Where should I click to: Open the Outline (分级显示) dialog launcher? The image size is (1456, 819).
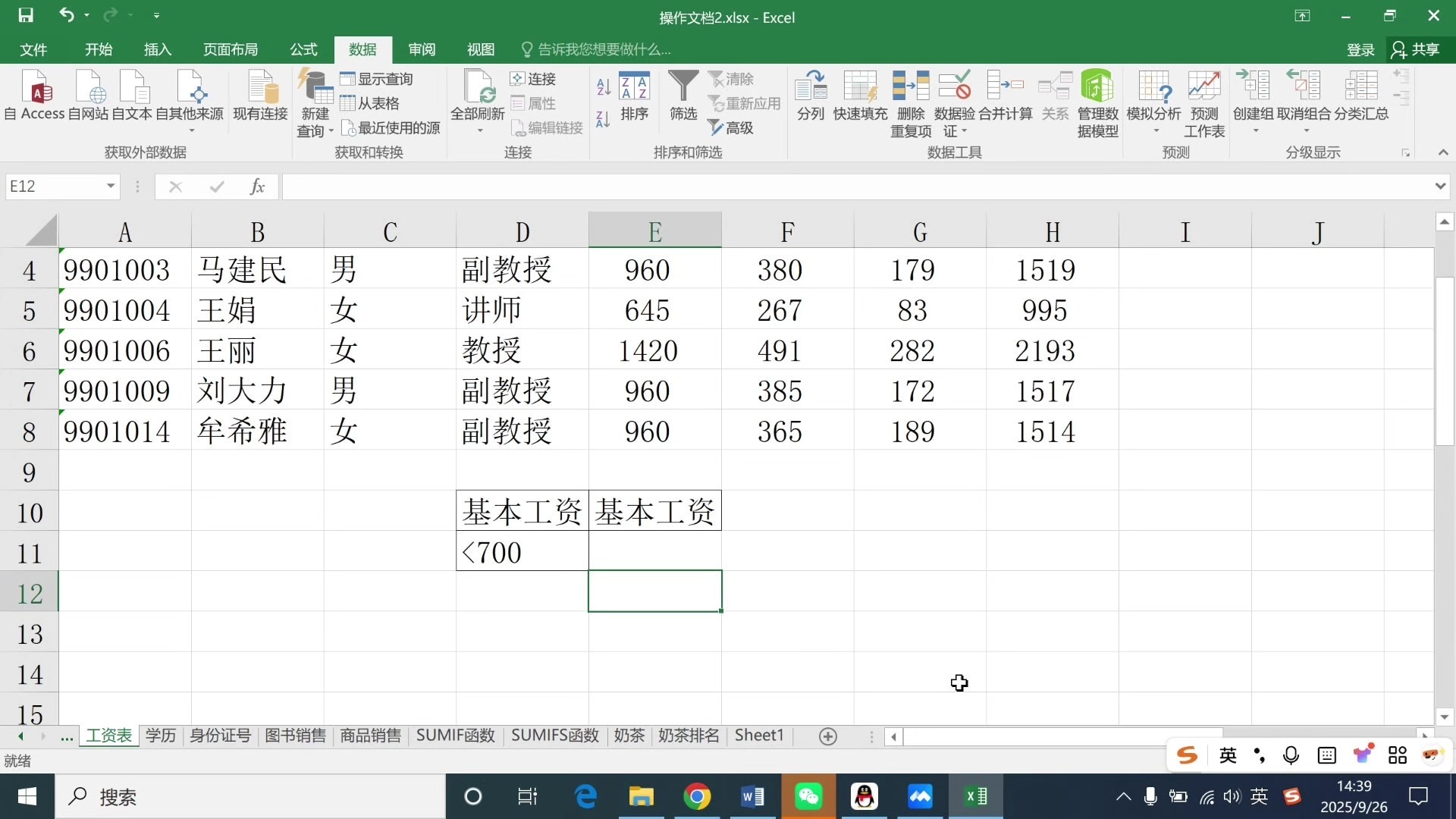coord(1406,153)
